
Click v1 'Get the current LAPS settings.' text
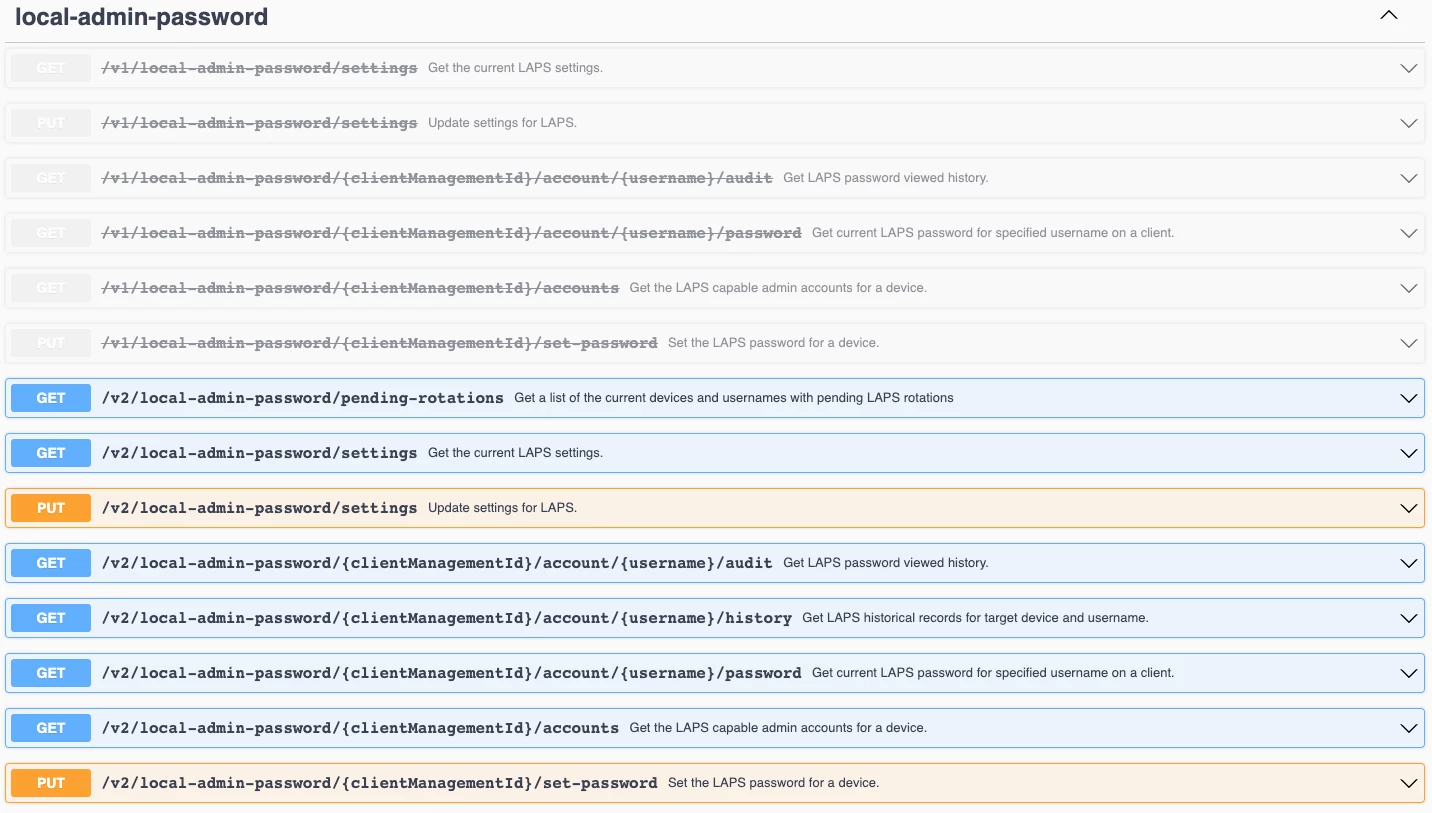coord(516,68)
